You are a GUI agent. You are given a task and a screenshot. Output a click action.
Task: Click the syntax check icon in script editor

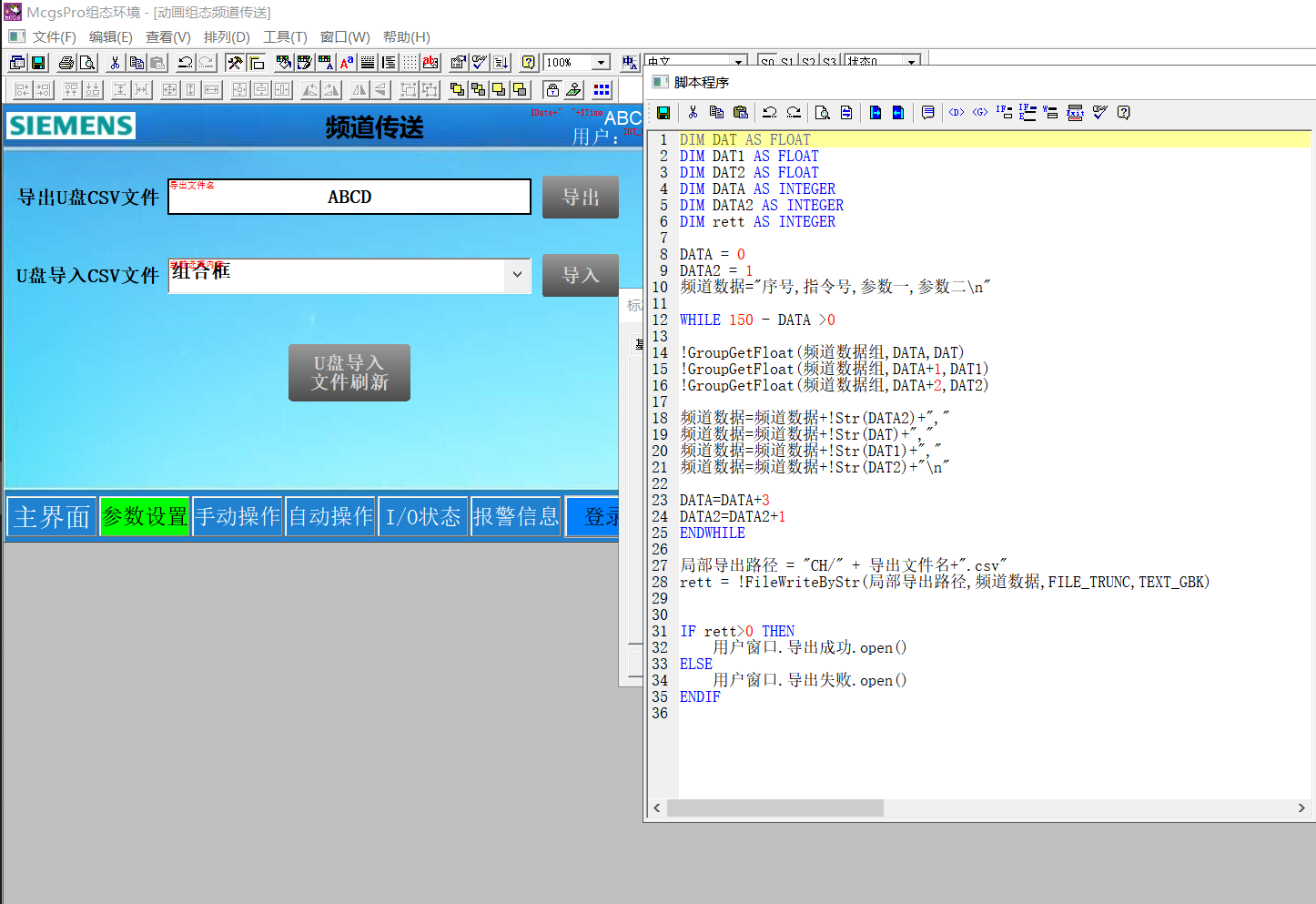click(1099, 113)
